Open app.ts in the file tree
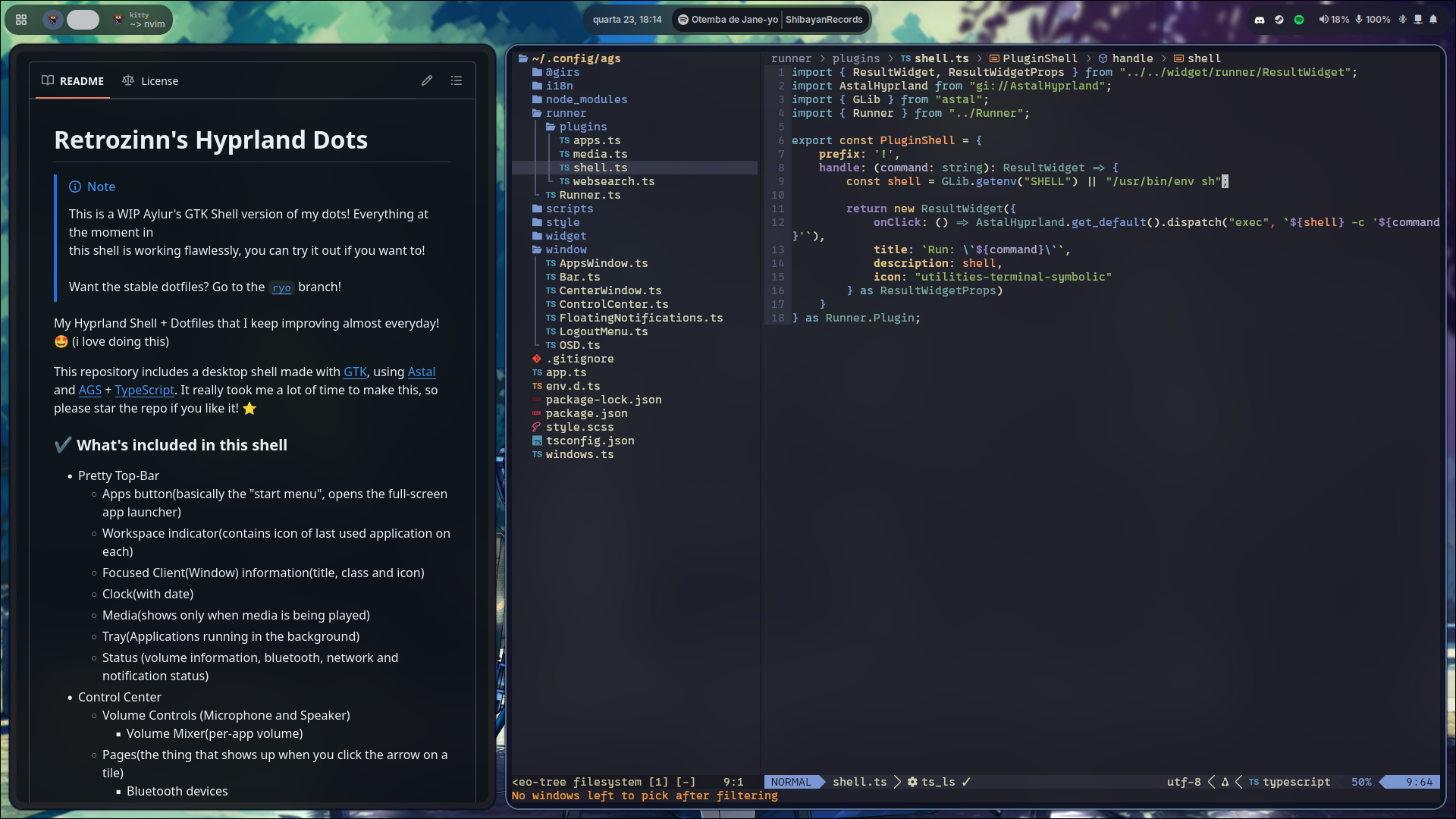 point(559,372)
